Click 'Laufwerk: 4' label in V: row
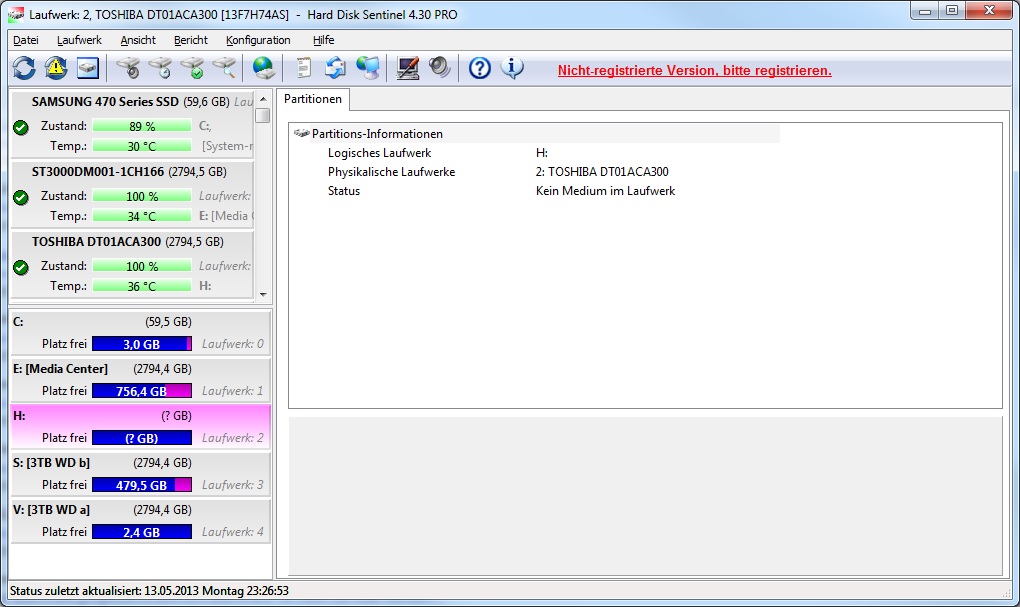The width and height of the screenshot is (1020, 607). point(233,532)
